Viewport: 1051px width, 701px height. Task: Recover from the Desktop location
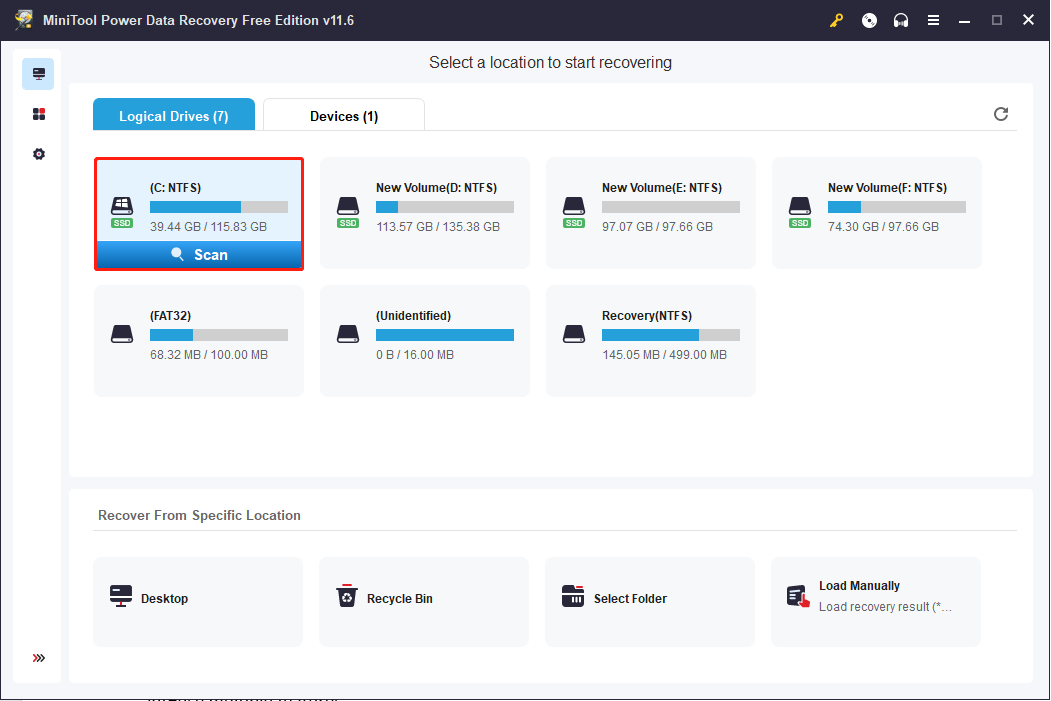click(x=198, y=601)
